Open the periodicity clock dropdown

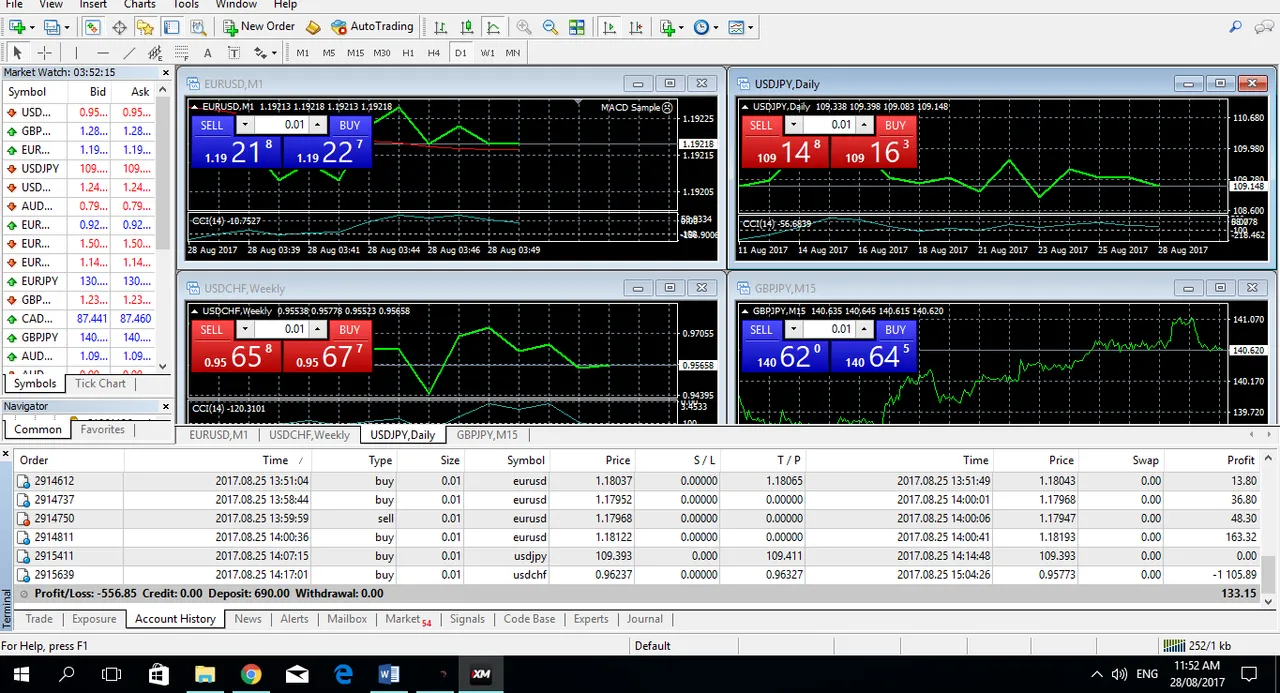pos(715,28)
